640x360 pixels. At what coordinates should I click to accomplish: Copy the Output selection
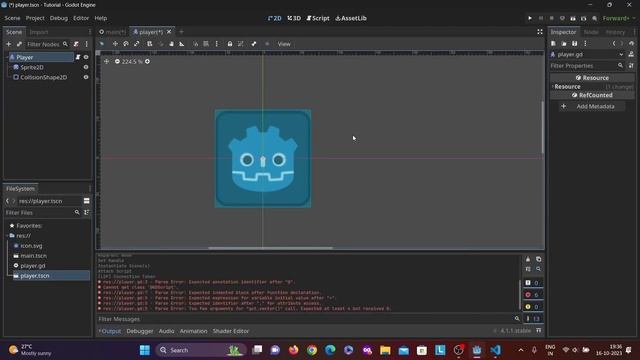click(538, 259)
